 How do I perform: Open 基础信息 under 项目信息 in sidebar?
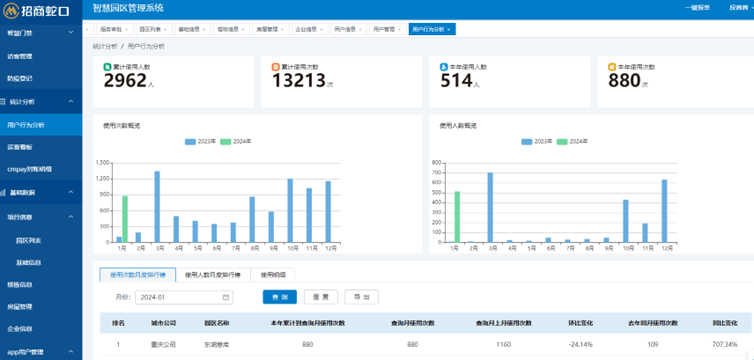tap(41, 262)
